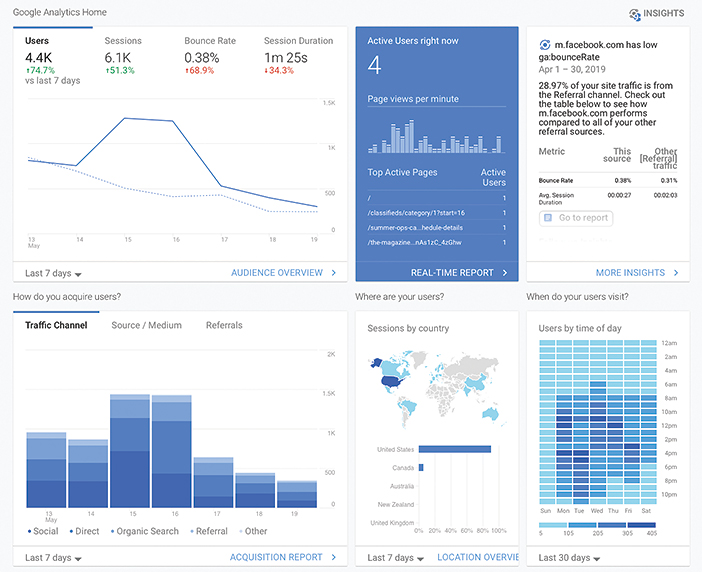This screenshot has width=702, height=572.
Task: Open the Location Overview link
Action: click(477, 557)
